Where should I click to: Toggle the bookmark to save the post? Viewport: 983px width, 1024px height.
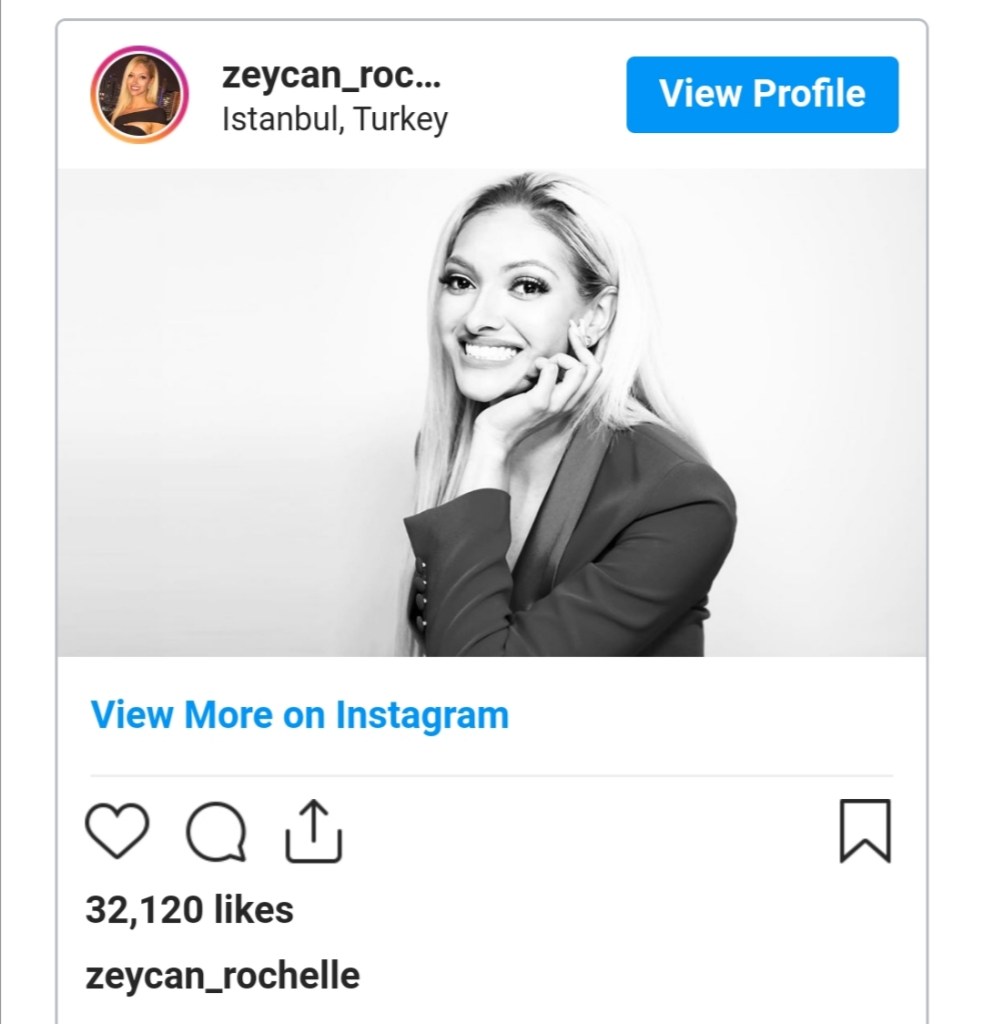[x=865, y=830]
